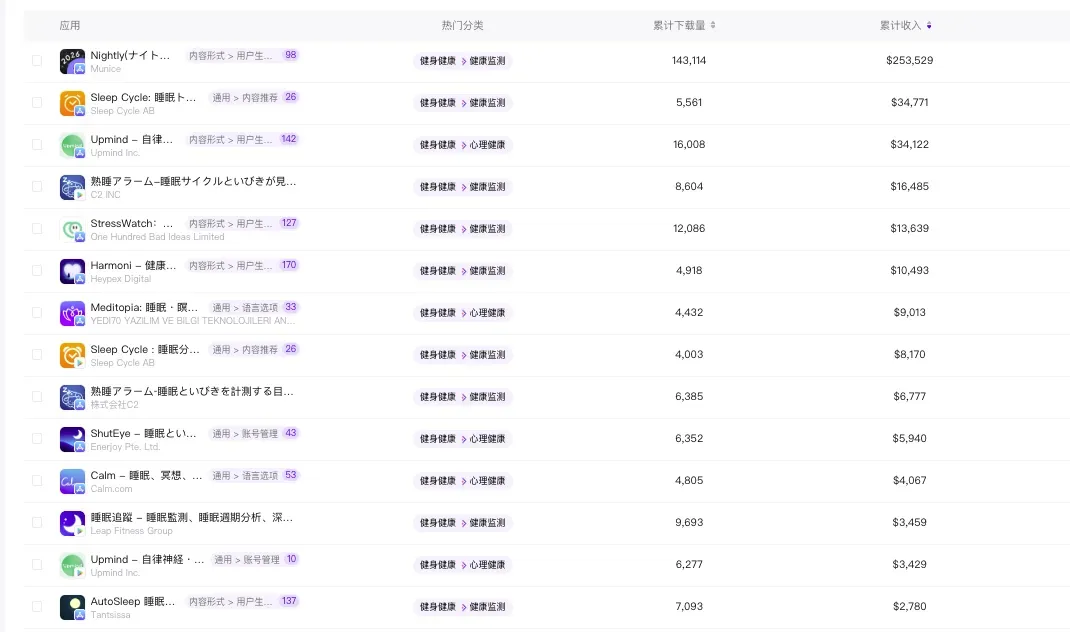Click the revenue value $253,529
This screenshot has height=632, width=1070.
click(x=910, y=60)
